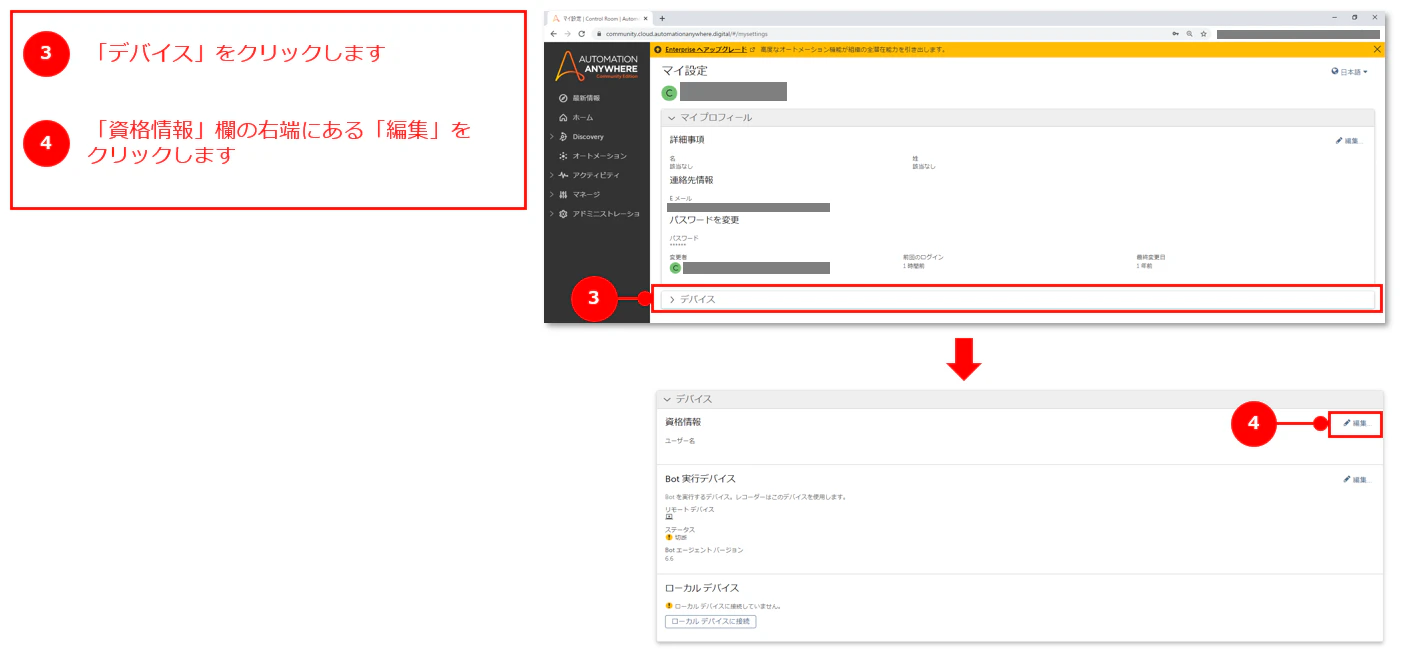Click the Bot 実行デバイス heading

700,479
